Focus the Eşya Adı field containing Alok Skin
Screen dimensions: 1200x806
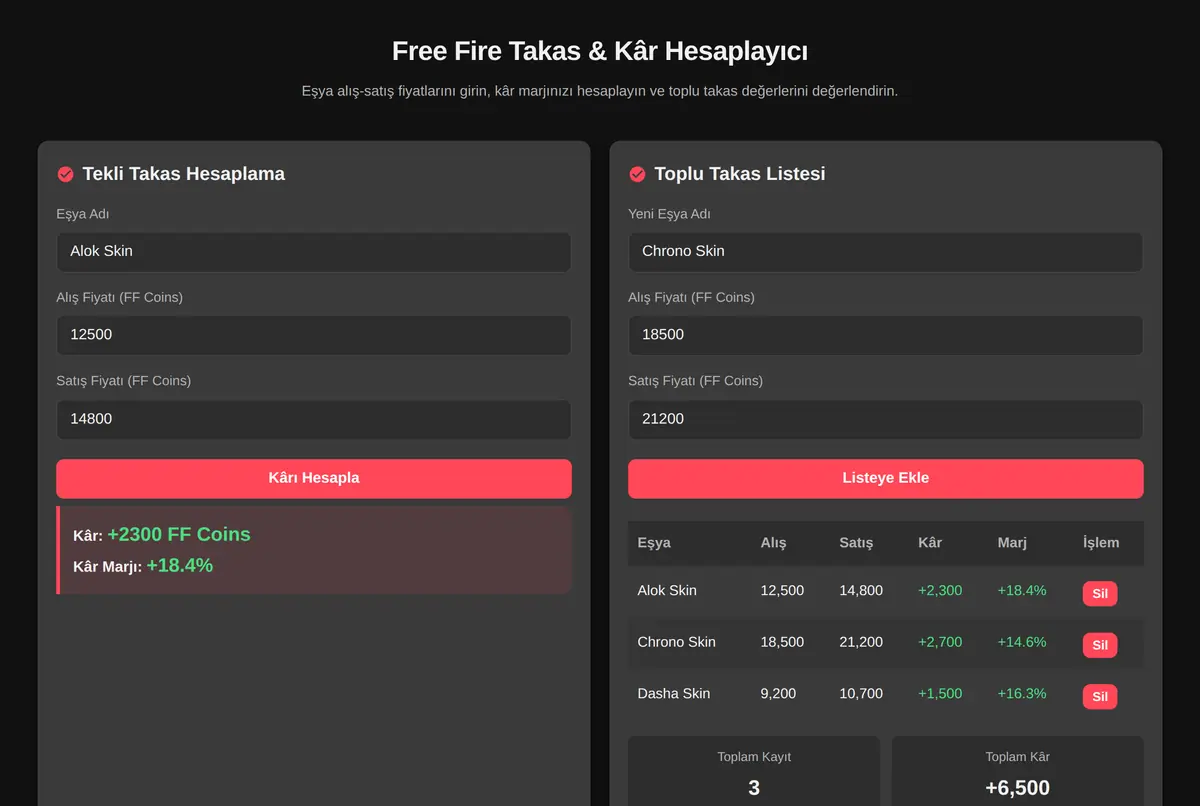point(314,252)
